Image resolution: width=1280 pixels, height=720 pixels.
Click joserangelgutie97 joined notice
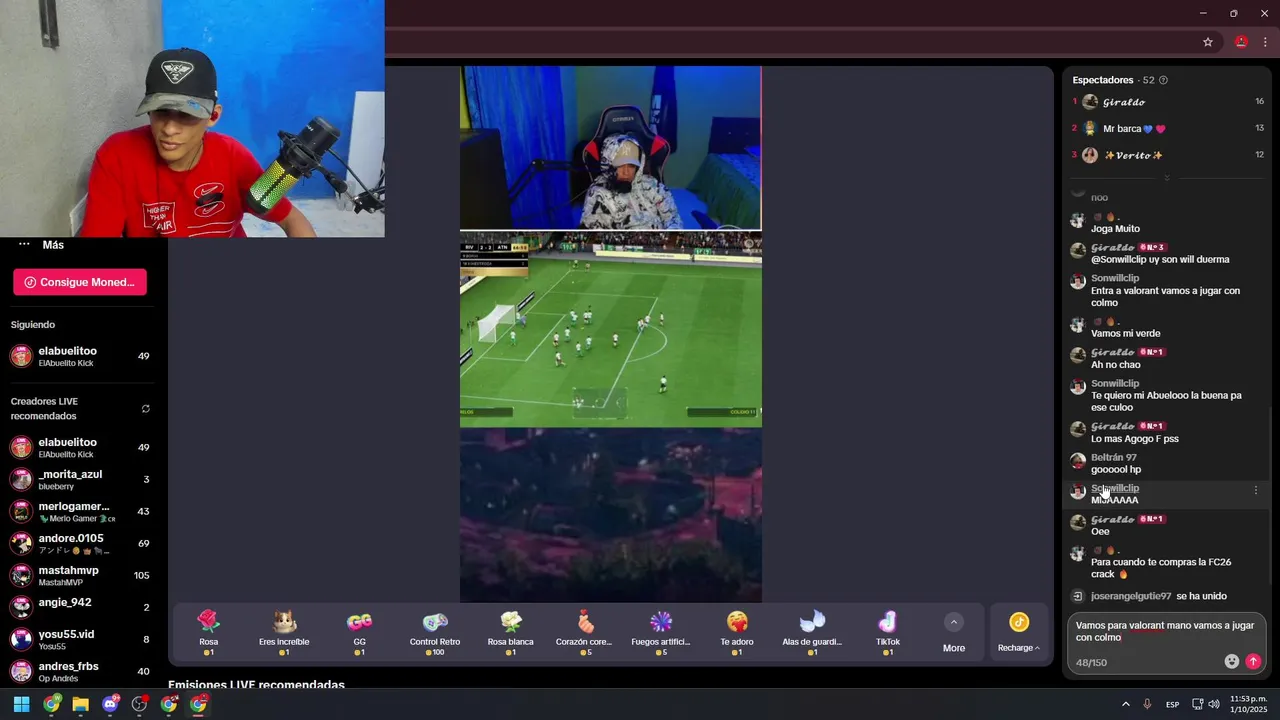point(1149,596)
